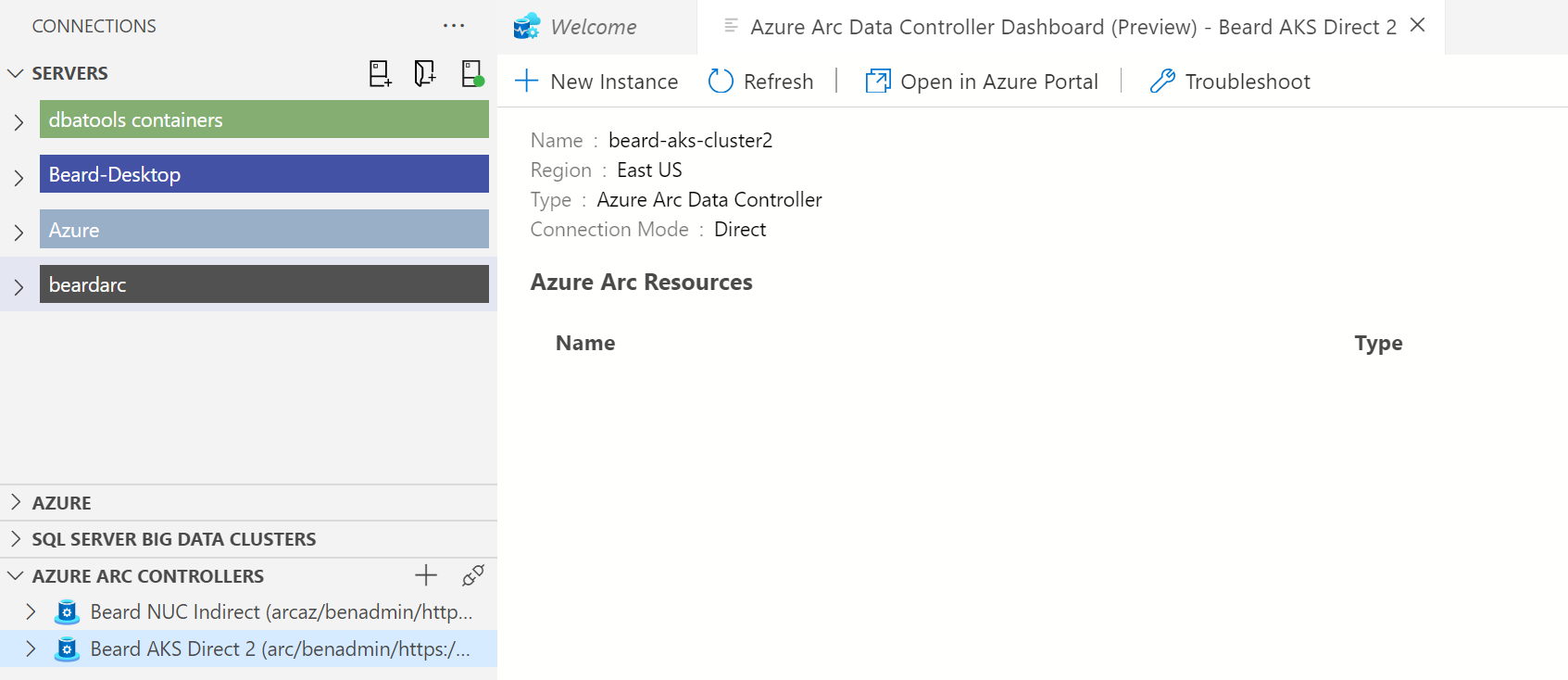Click the Troubleshoot button label
The image size is (1568, 680).
pos(1248,82)
